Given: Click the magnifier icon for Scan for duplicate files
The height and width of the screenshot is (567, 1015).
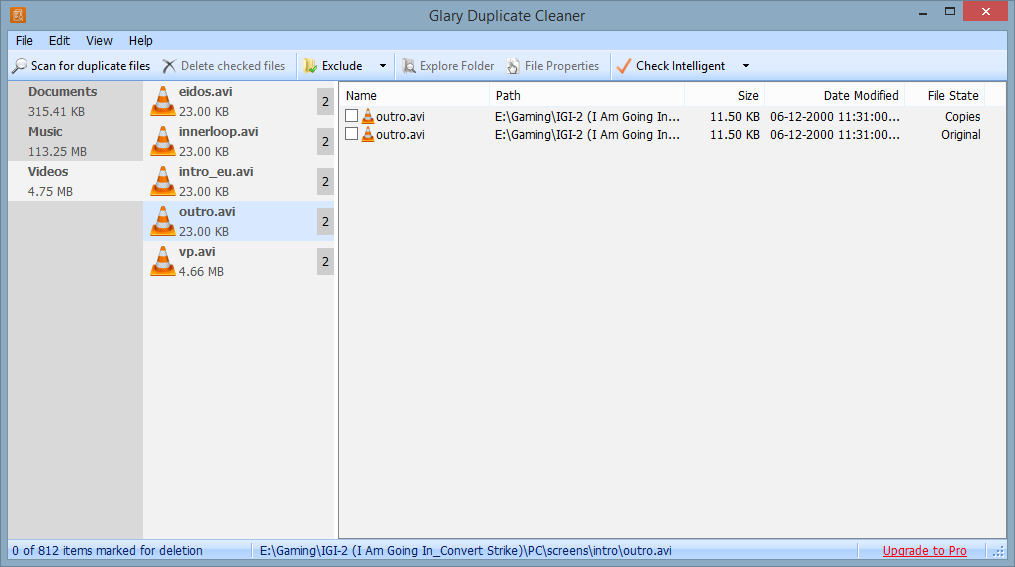Looking at the screenshot, I should 20,66.
